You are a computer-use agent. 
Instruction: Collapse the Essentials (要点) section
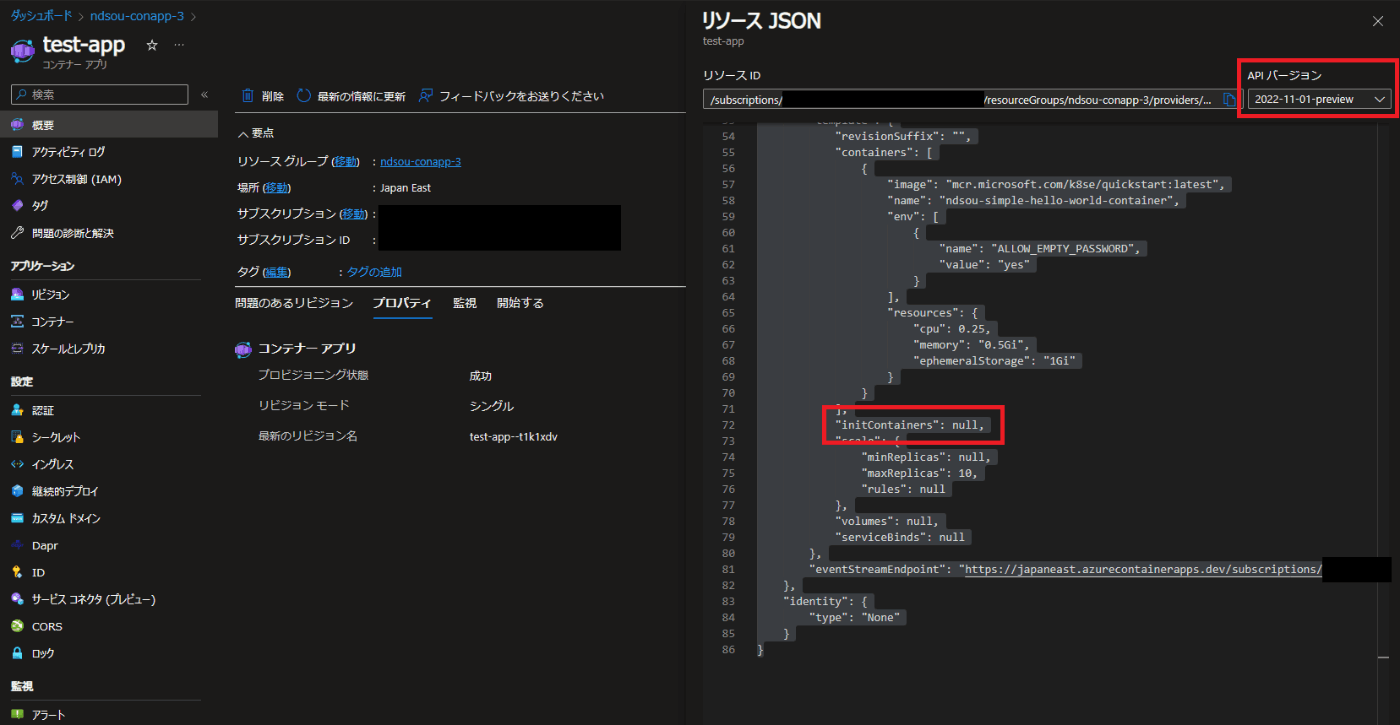[x=255, y=133]
